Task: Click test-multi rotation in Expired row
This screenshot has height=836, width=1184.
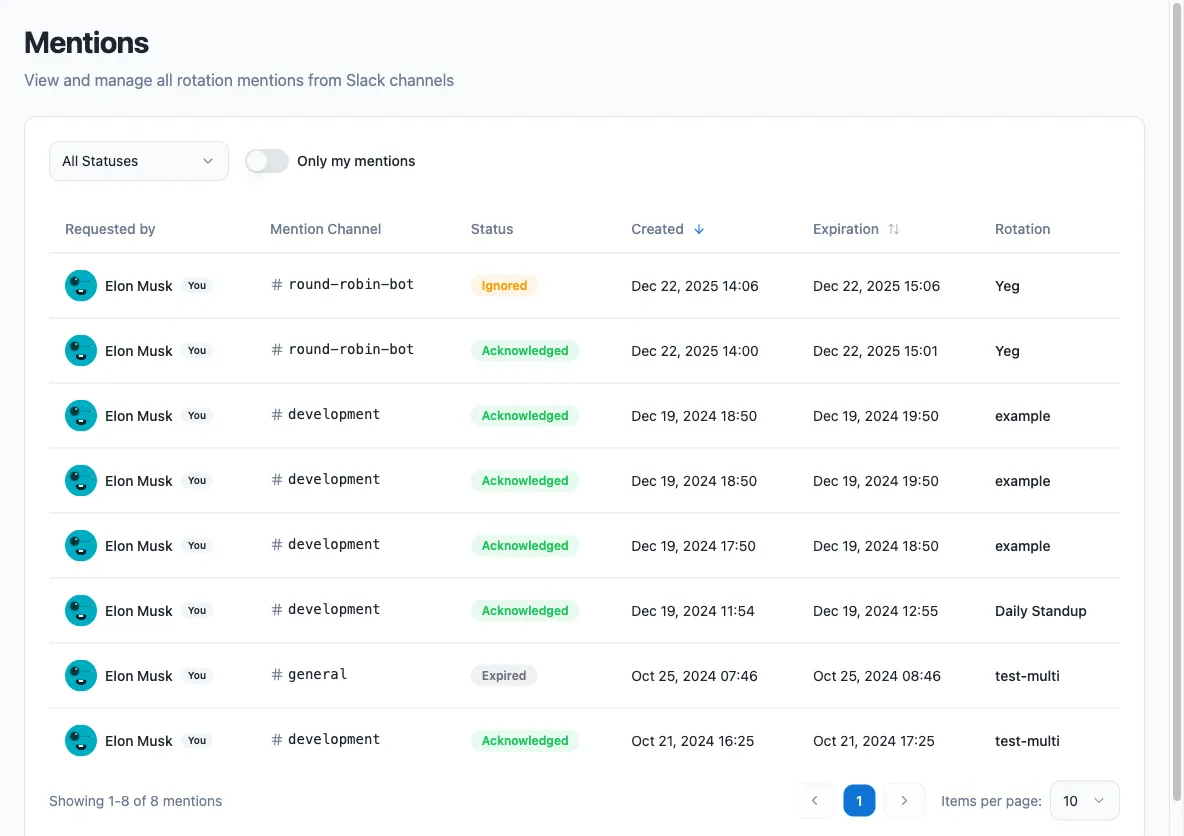Action: click(1027, 676)
